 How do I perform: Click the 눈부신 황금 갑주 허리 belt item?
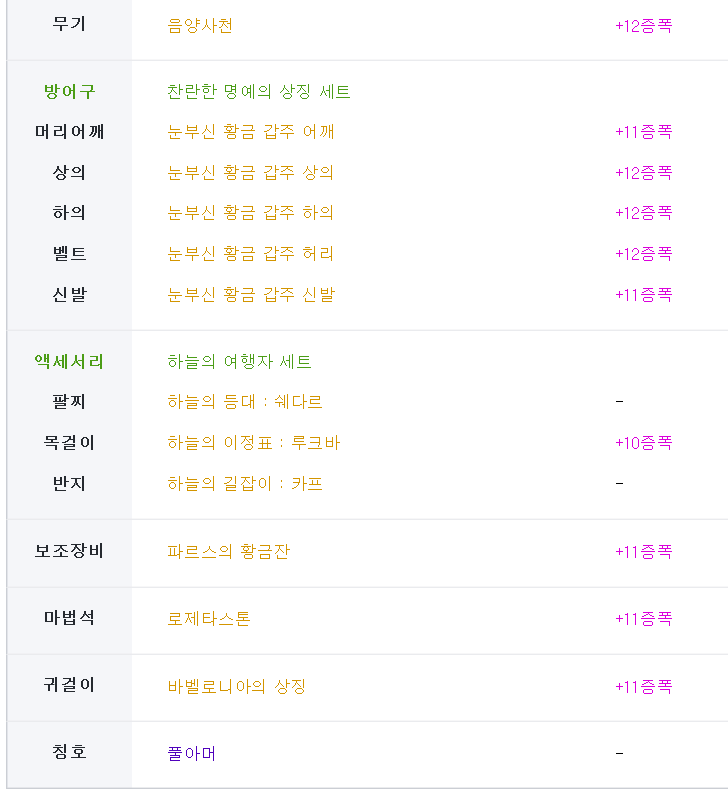point(251,254)
